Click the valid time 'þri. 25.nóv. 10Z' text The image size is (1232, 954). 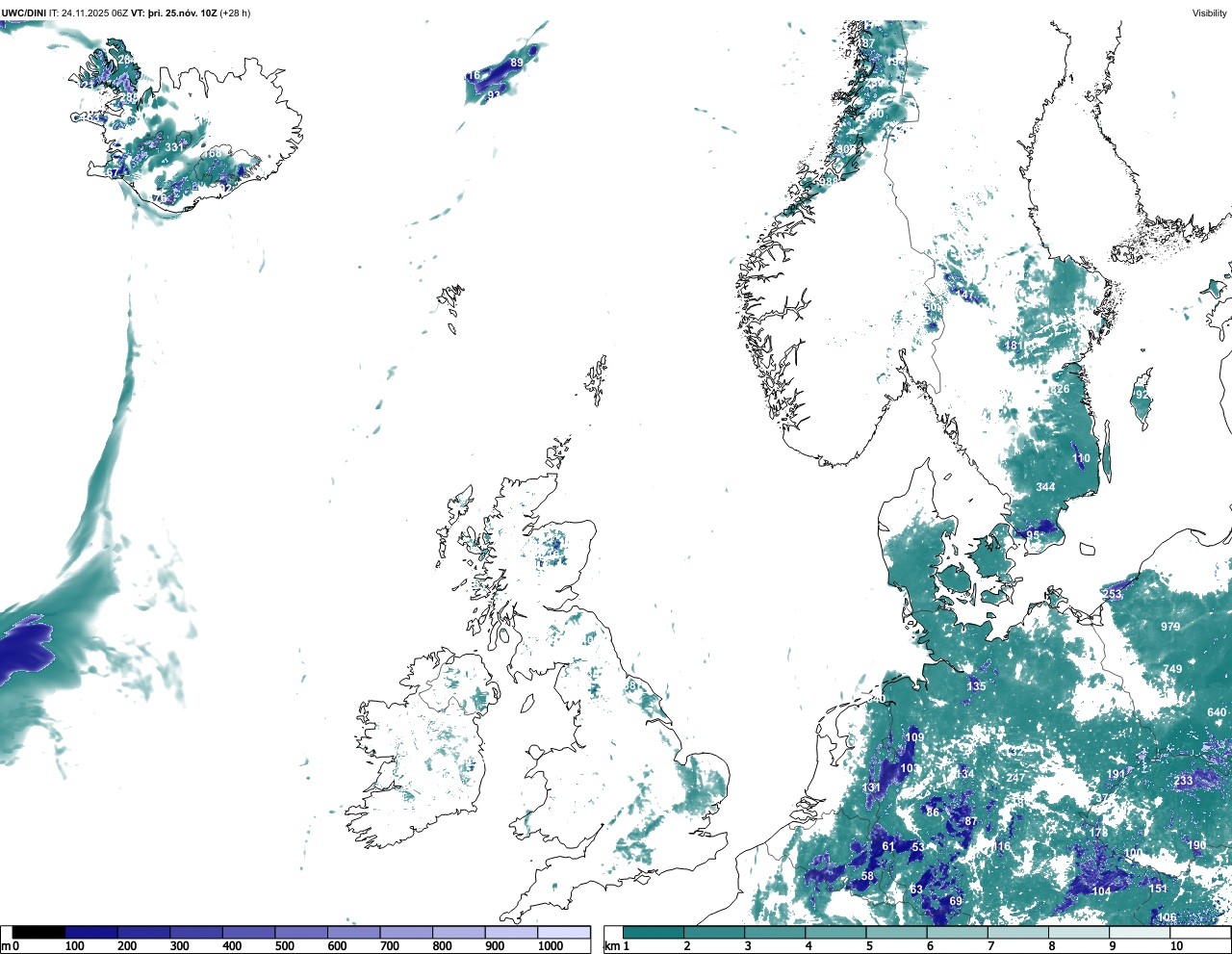pos(181,13)
